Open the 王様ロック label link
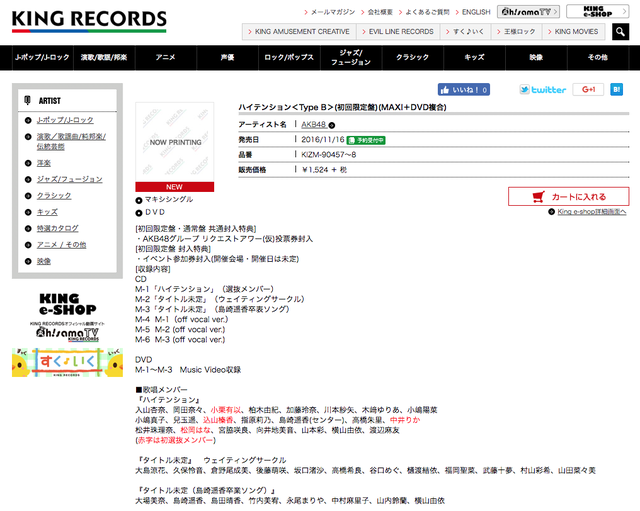This screenshot has height=511, width=640. (517, 31)
